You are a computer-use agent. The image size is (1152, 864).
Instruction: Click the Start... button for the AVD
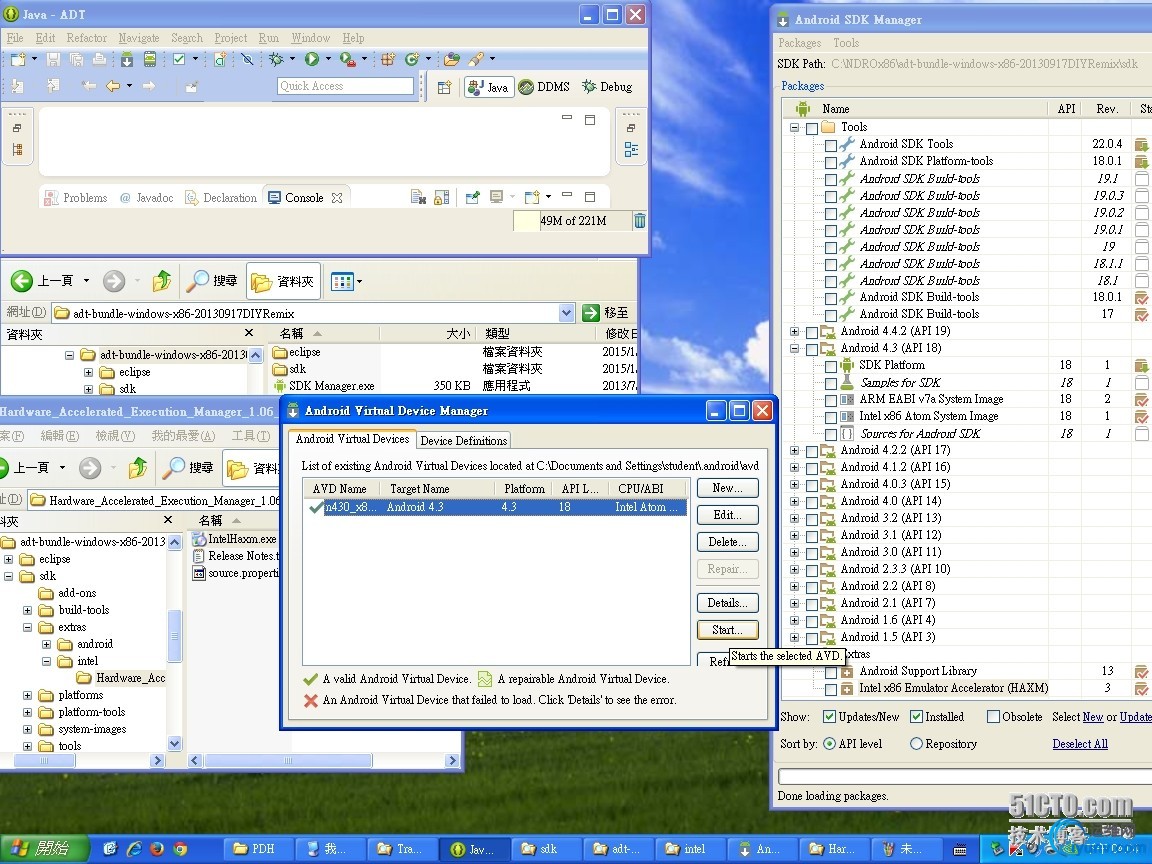coord(727,630)
